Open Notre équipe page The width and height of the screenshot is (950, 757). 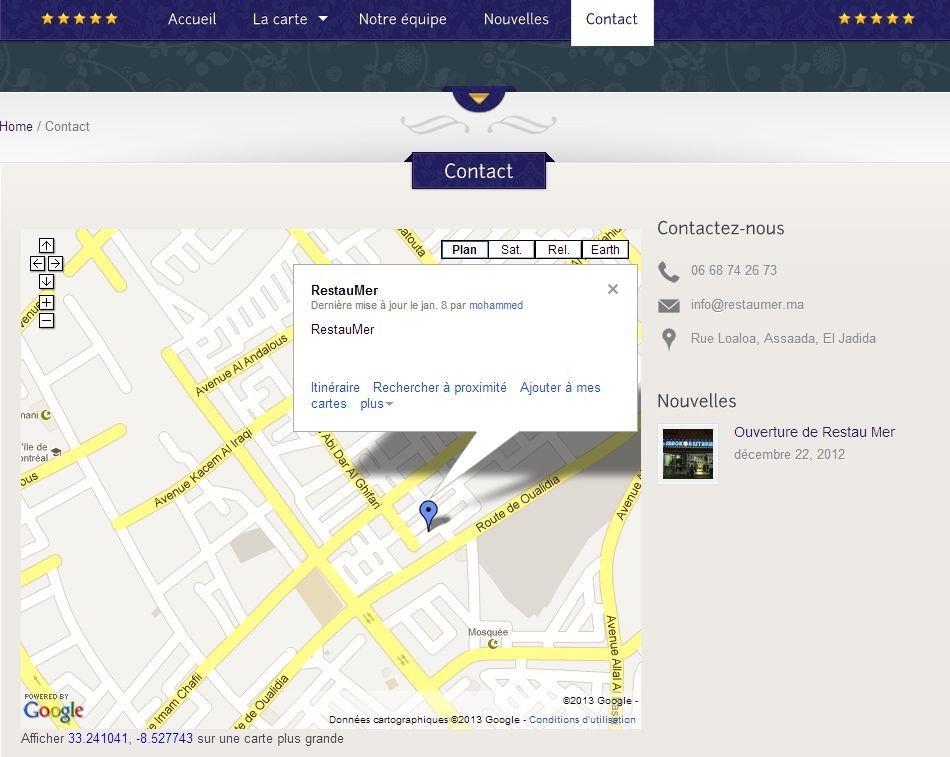click(402, 19)
